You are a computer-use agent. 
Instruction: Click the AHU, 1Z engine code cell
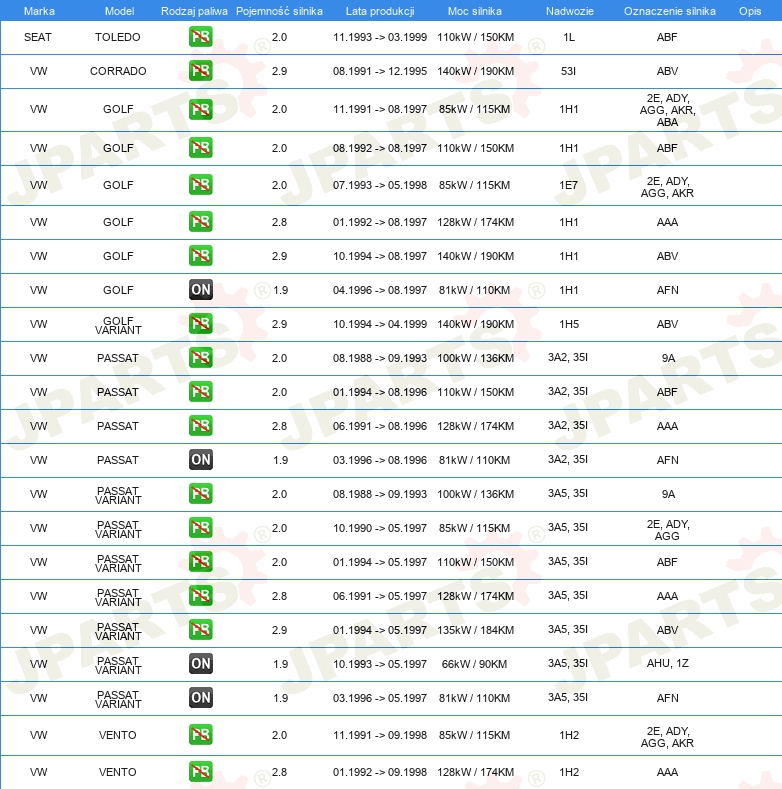(x=668, y=663)
